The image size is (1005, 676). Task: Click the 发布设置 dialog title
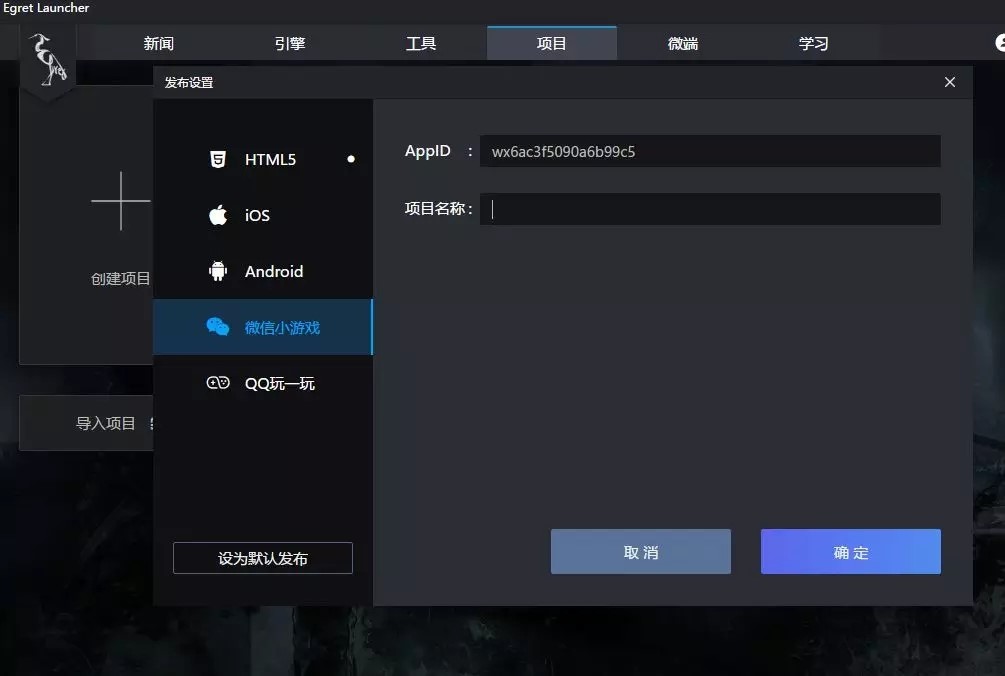point(189,83)
